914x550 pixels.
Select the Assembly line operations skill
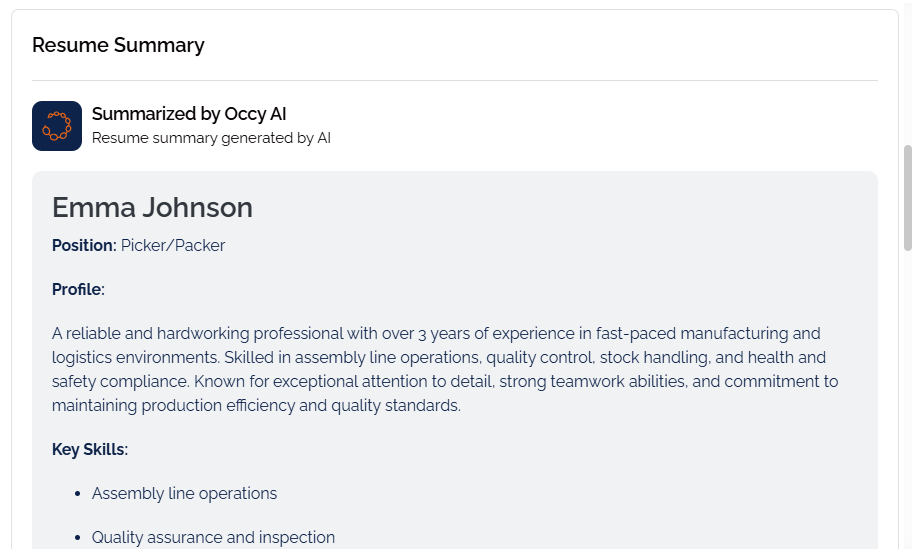click(184, 494)
